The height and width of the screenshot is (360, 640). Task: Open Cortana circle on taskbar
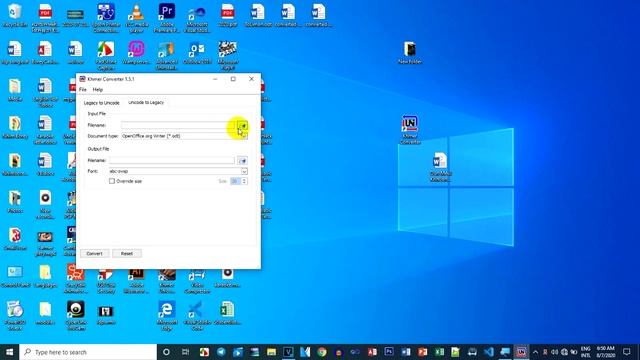pyautogui.click(x=167, y=352)
